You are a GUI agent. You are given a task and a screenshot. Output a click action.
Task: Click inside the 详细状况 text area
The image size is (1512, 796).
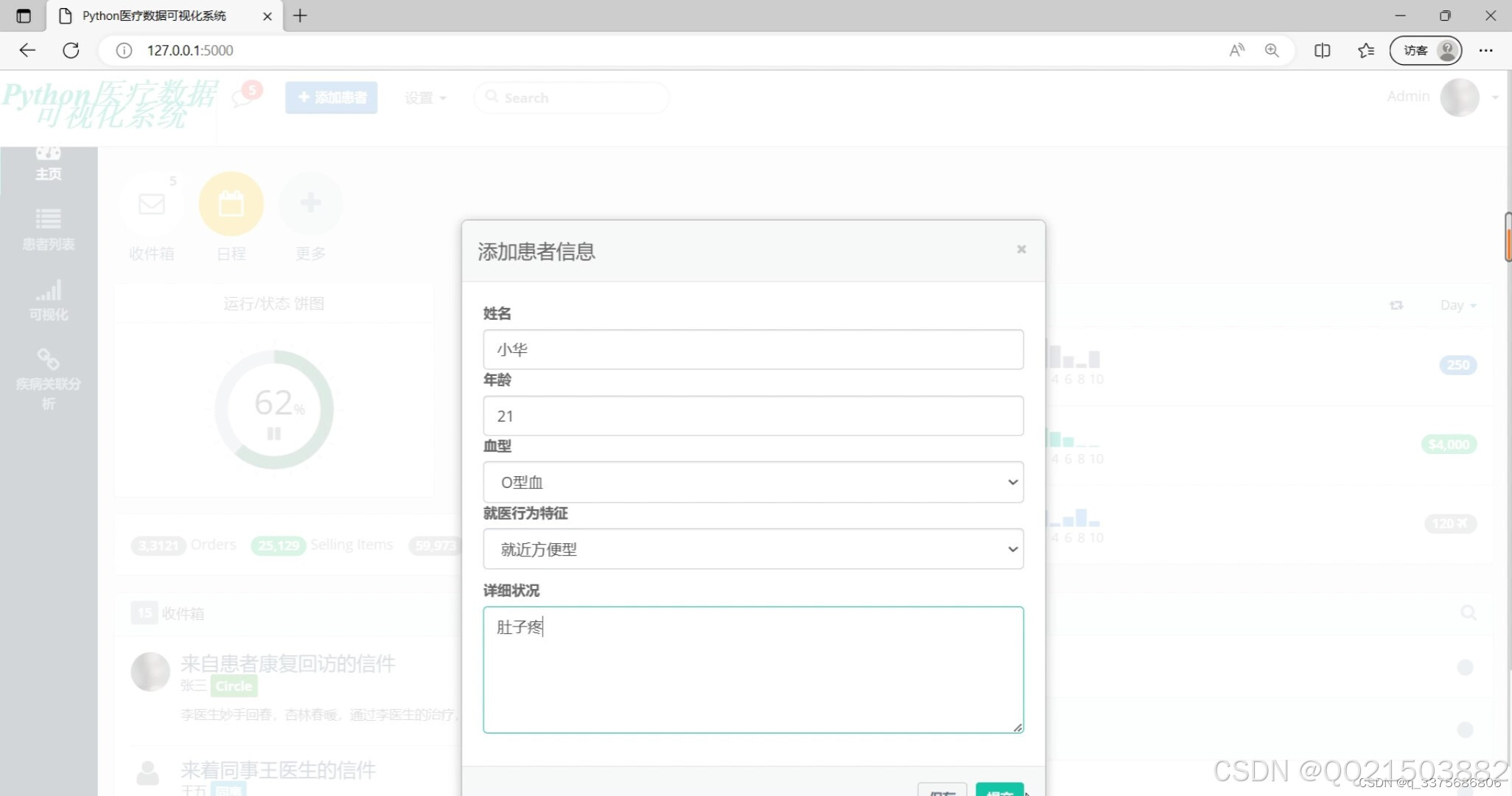tap(752, 667)
